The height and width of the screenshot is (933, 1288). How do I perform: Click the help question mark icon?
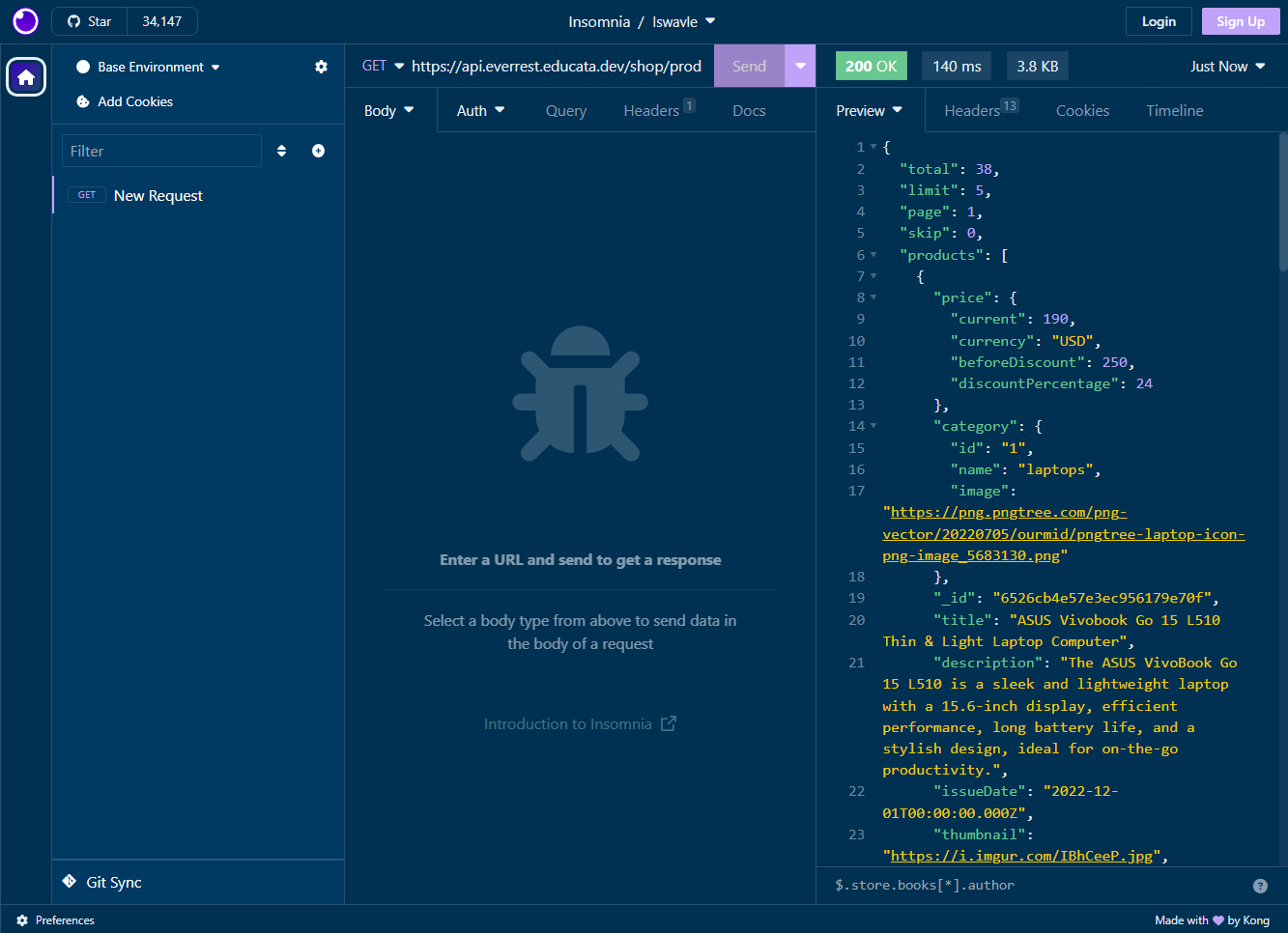1260,886
